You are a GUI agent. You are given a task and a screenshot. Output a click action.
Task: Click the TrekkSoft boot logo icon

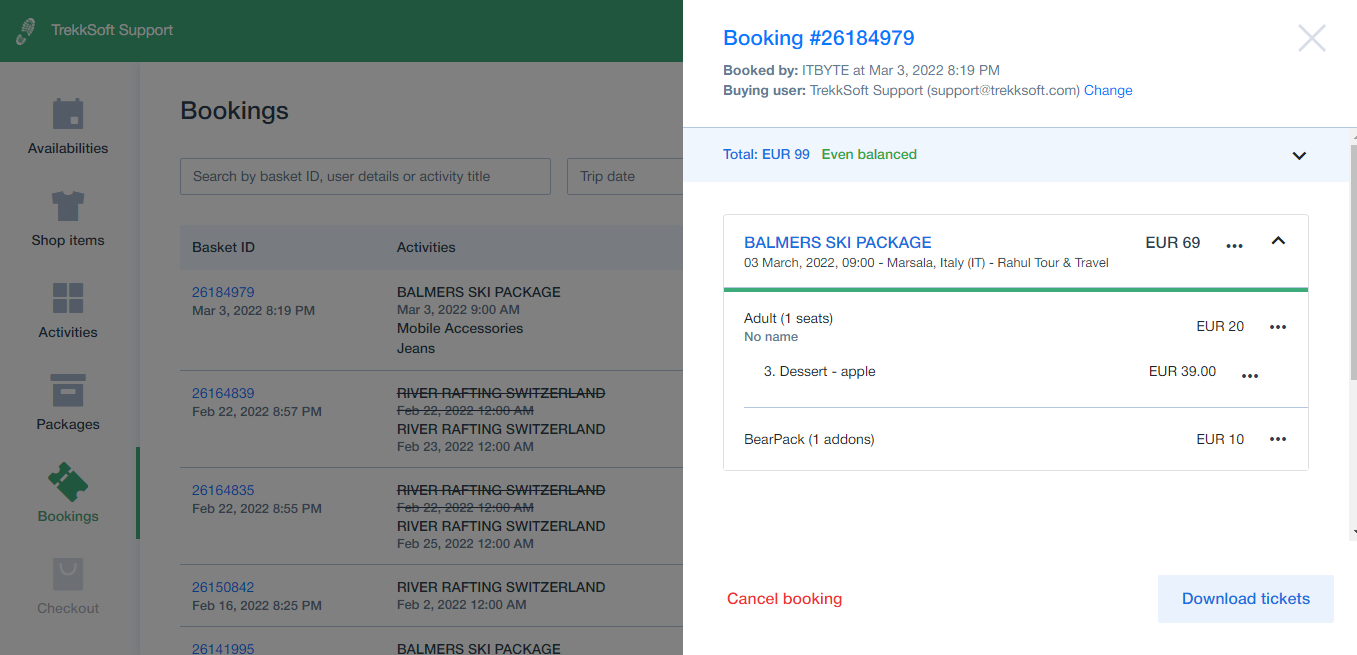[26, 30]
